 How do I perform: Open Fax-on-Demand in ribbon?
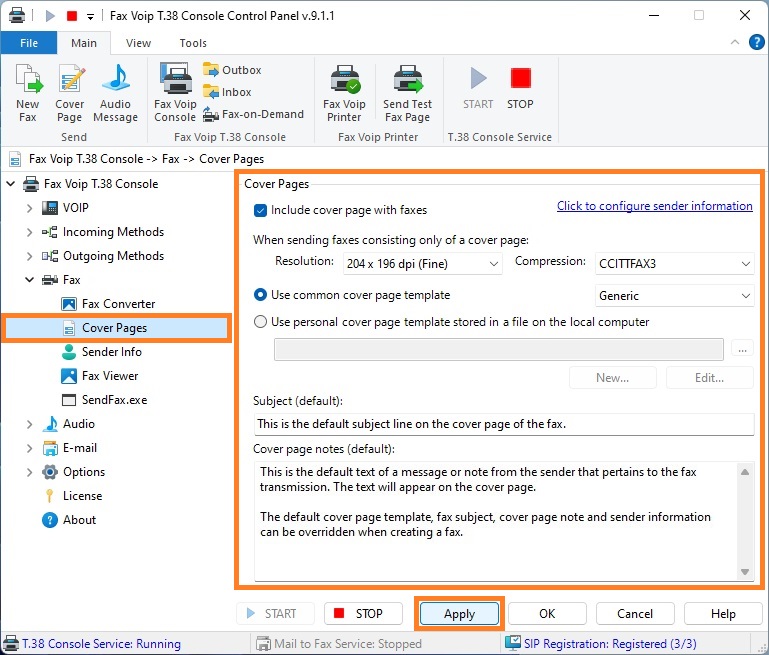[x=254, y=114]
